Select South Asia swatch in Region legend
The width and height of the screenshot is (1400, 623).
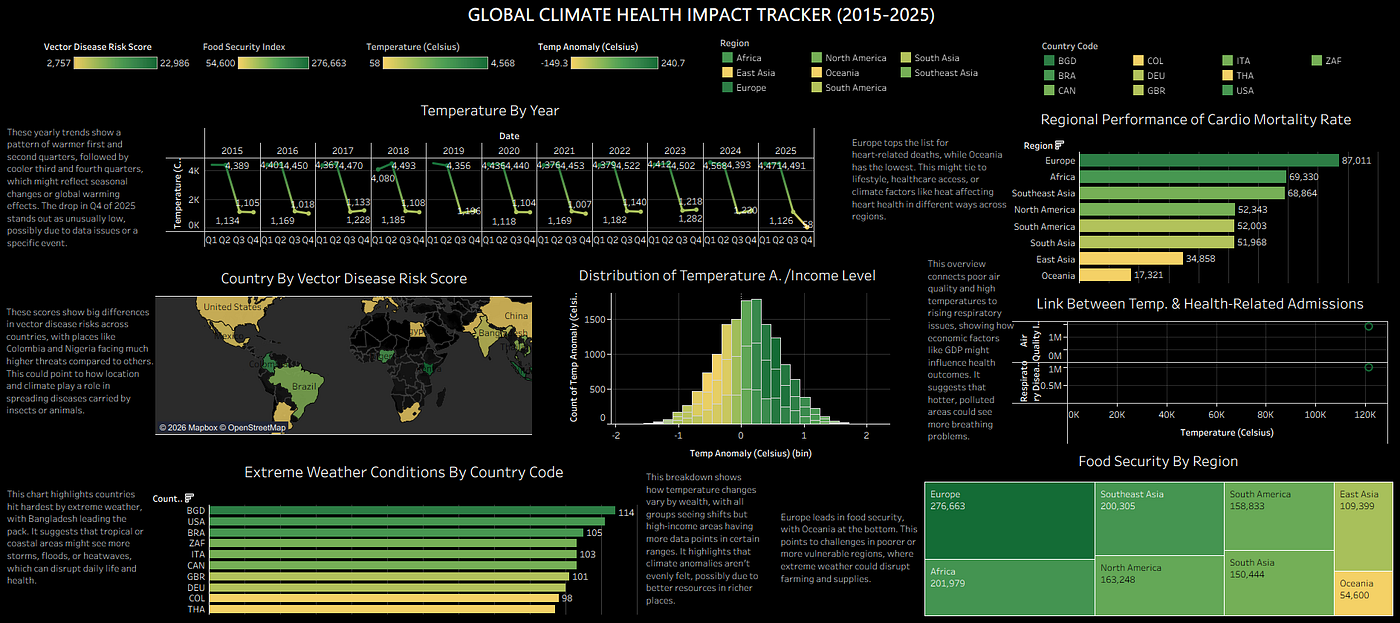pos(905,58)
